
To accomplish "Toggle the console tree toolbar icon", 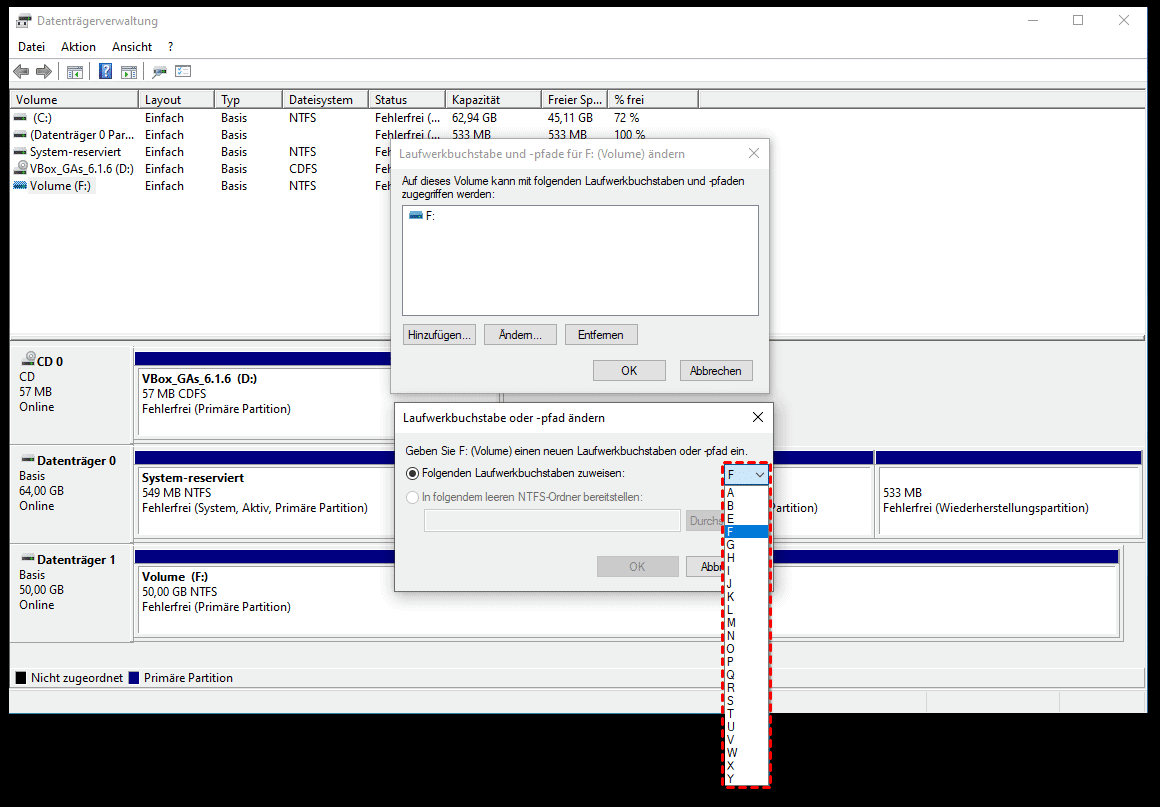I will point(75,72).
